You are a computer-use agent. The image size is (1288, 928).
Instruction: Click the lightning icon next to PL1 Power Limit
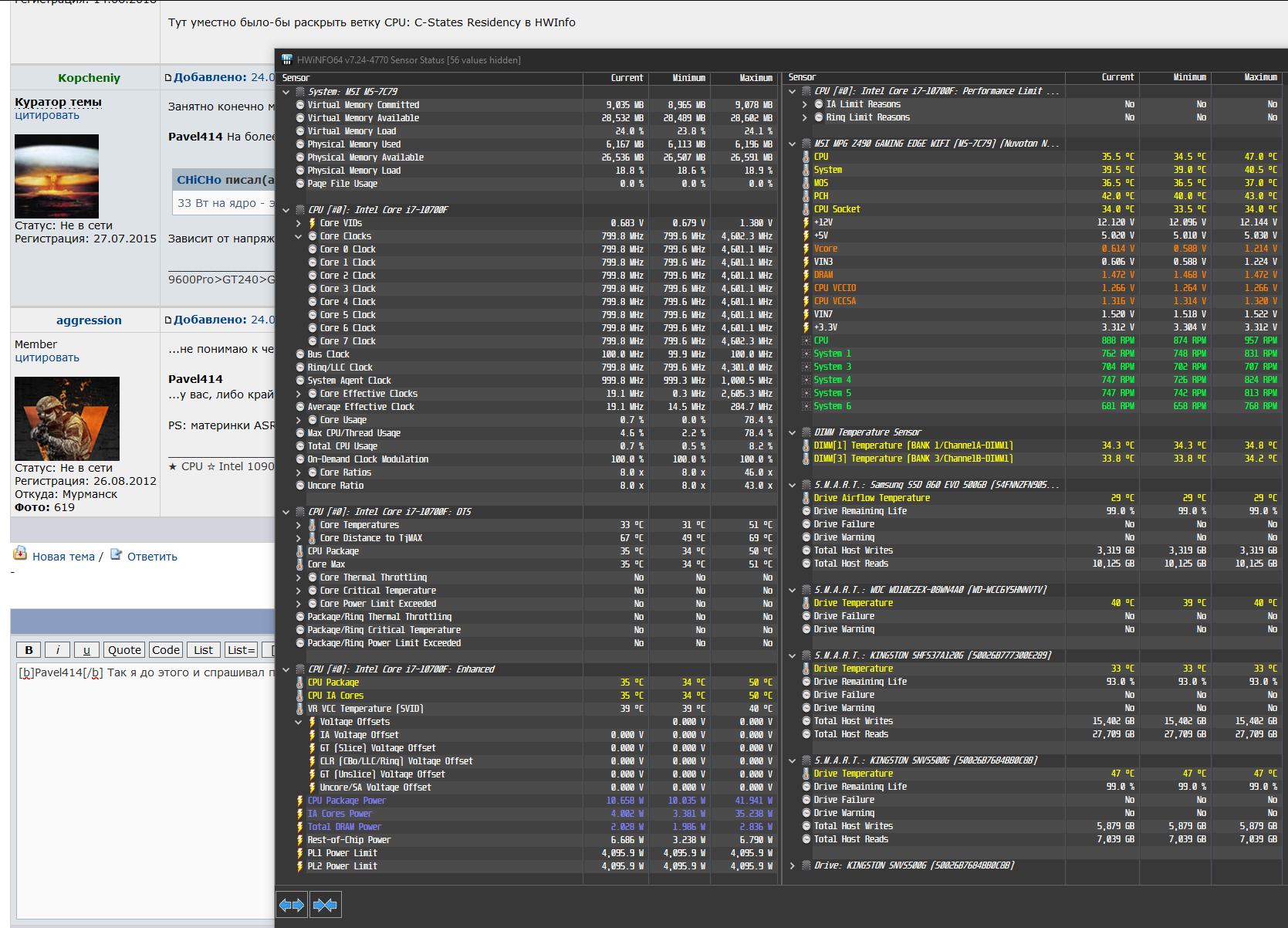click(300, 853)
